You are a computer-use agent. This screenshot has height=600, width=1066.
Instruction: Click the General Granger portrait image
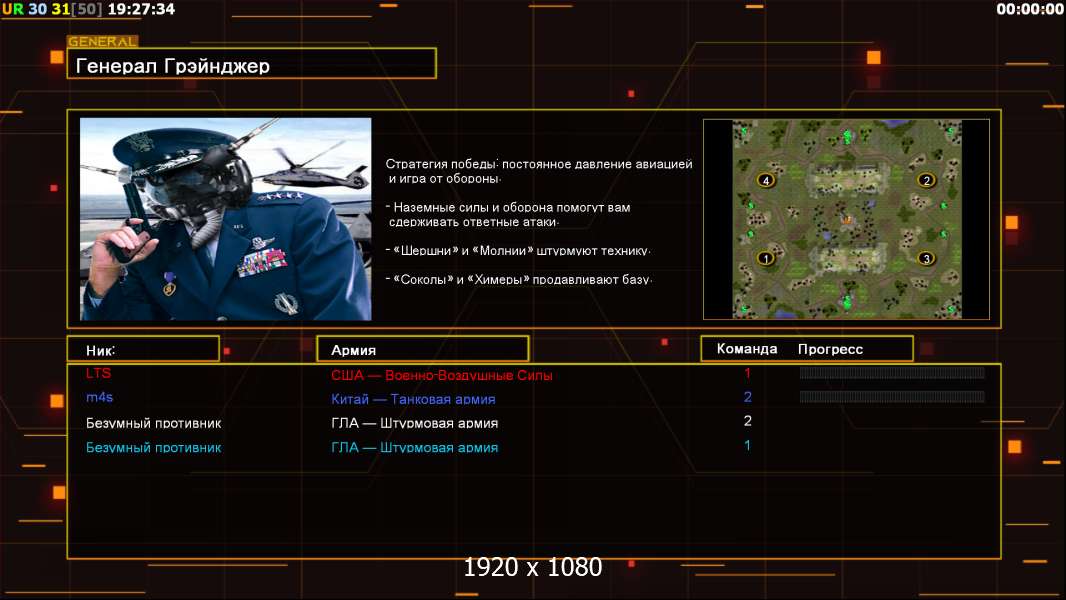click(225, 219)
